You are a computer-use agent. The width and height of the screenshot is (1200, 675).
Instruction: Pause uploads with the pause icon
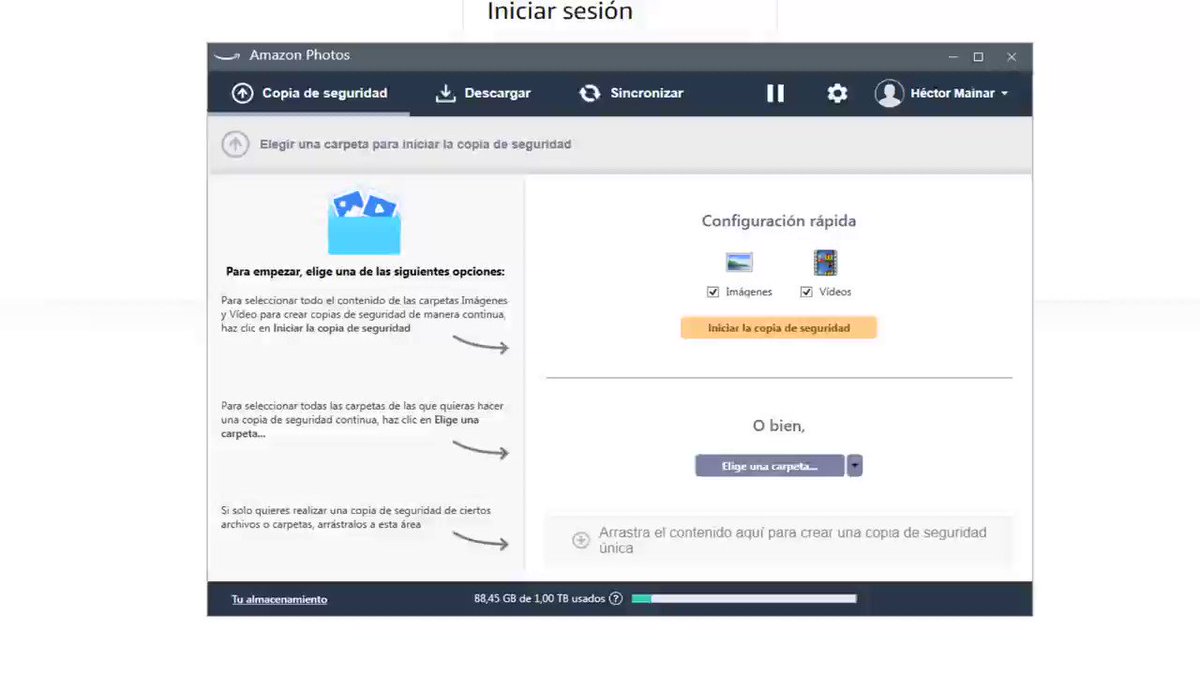pos(775,93)
